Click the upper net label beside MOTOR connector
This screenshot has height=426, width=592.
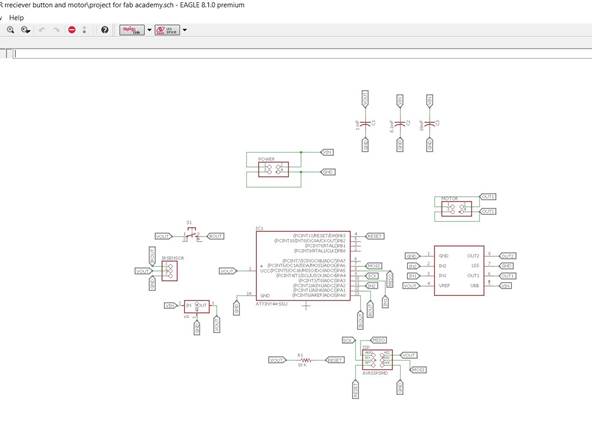(x=488, y=197)
